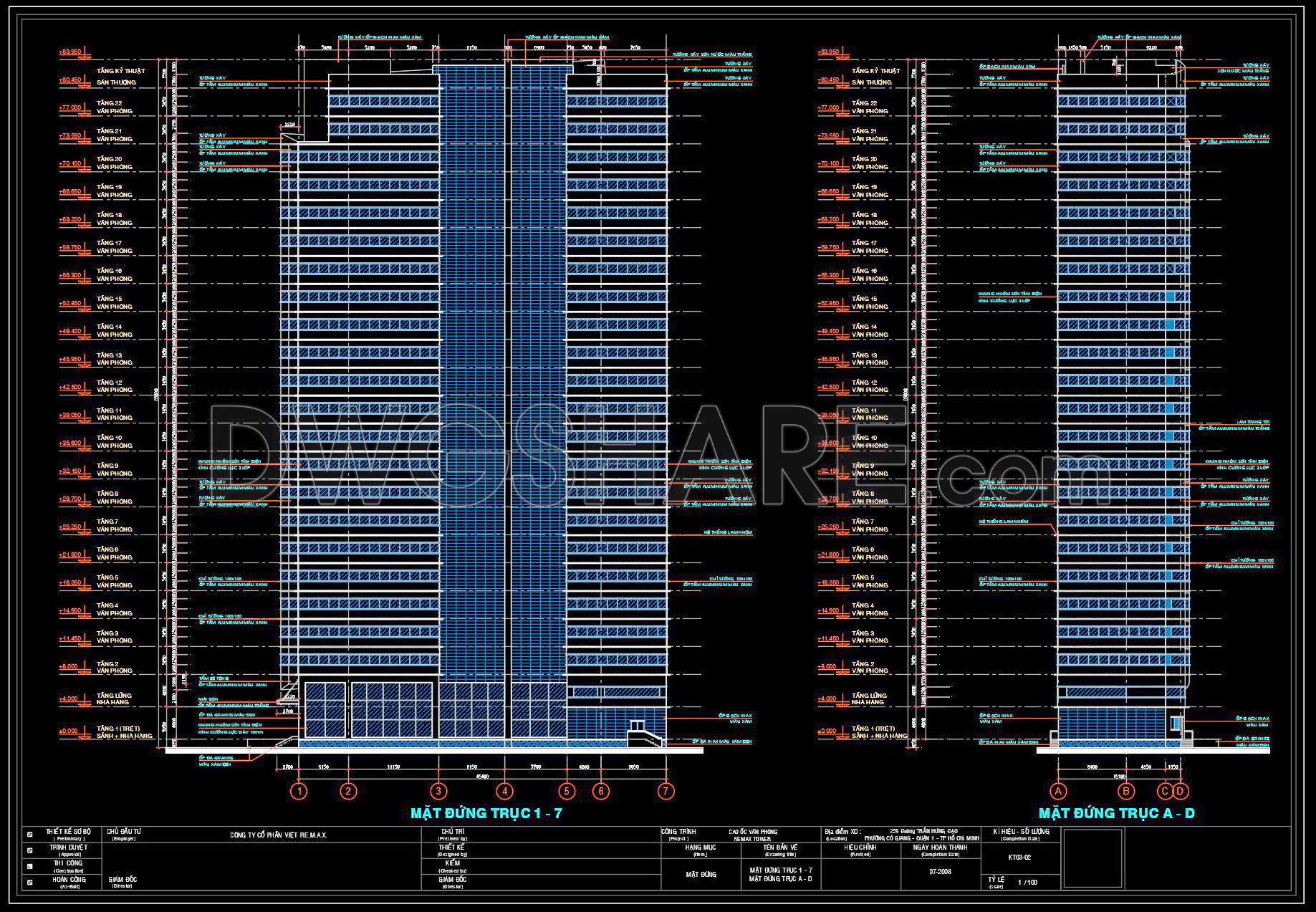Click the 1/100 scale value
This screenshot has height=912, width=1316.
[x=1027, y=882]
